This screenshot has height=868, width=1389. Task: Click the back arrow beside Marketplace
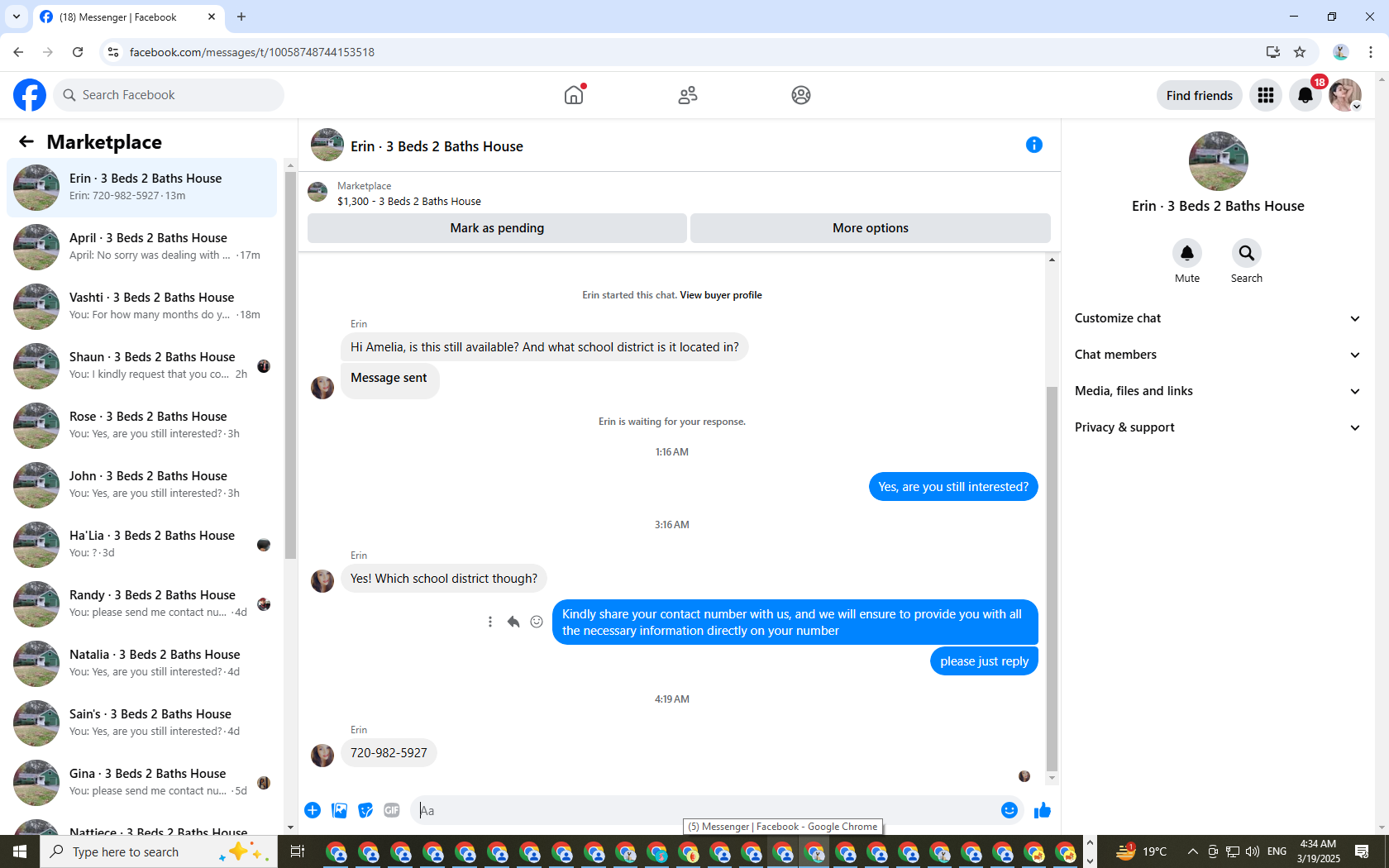coord(26,141)
